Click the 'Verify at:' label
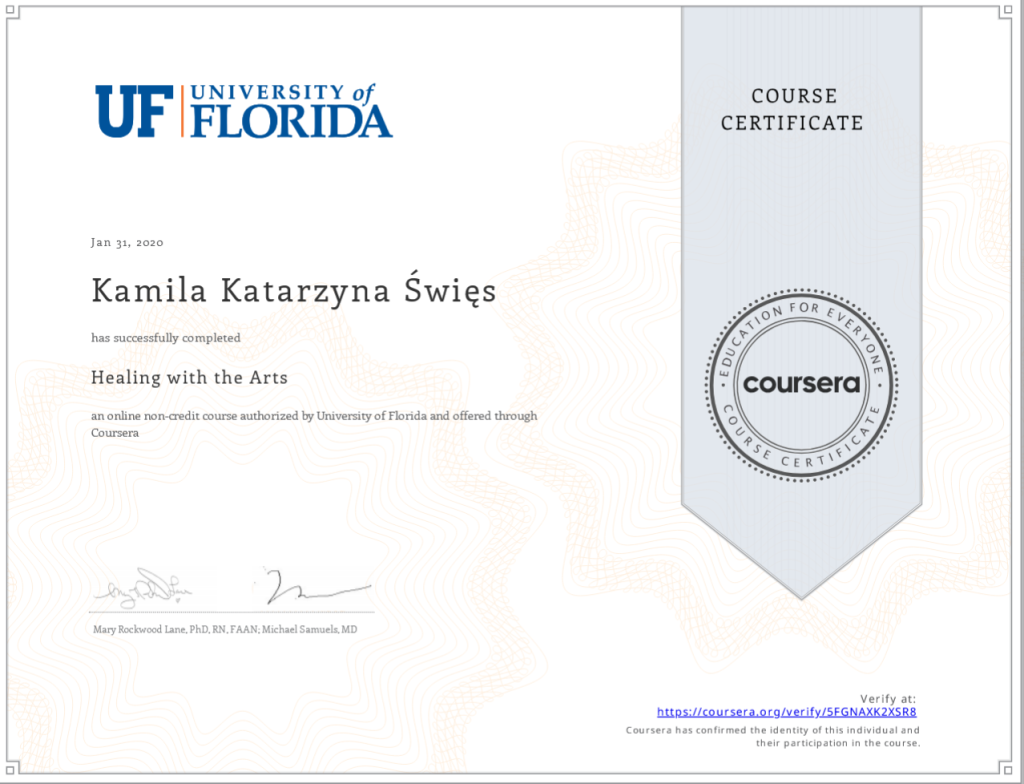1024x784 pixels. (x=888, y=698)
